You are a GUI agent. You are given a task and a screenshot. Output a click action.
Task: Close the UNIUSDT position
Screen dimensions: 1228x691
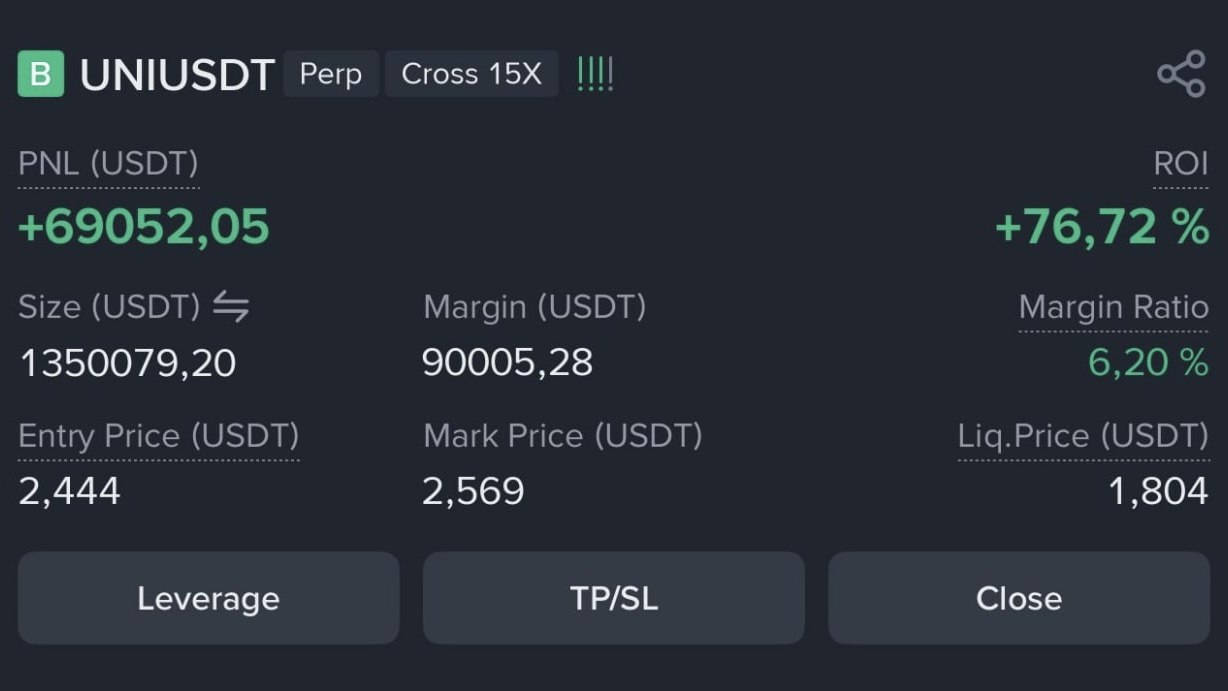[1019, 598]
